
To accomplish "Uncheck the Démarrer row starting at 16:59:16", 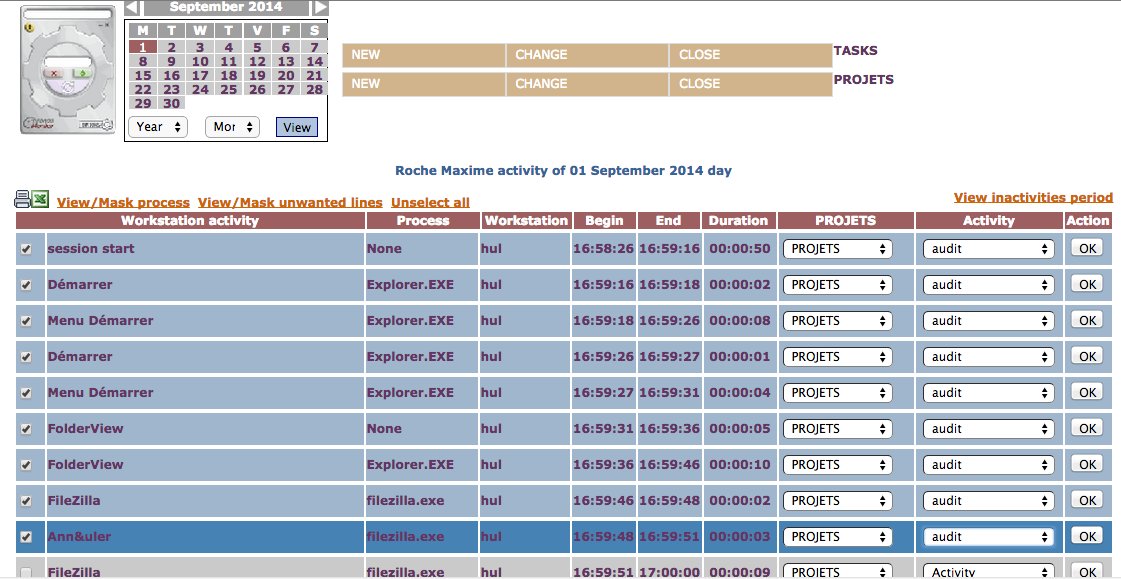I will [x=26, y=285].
